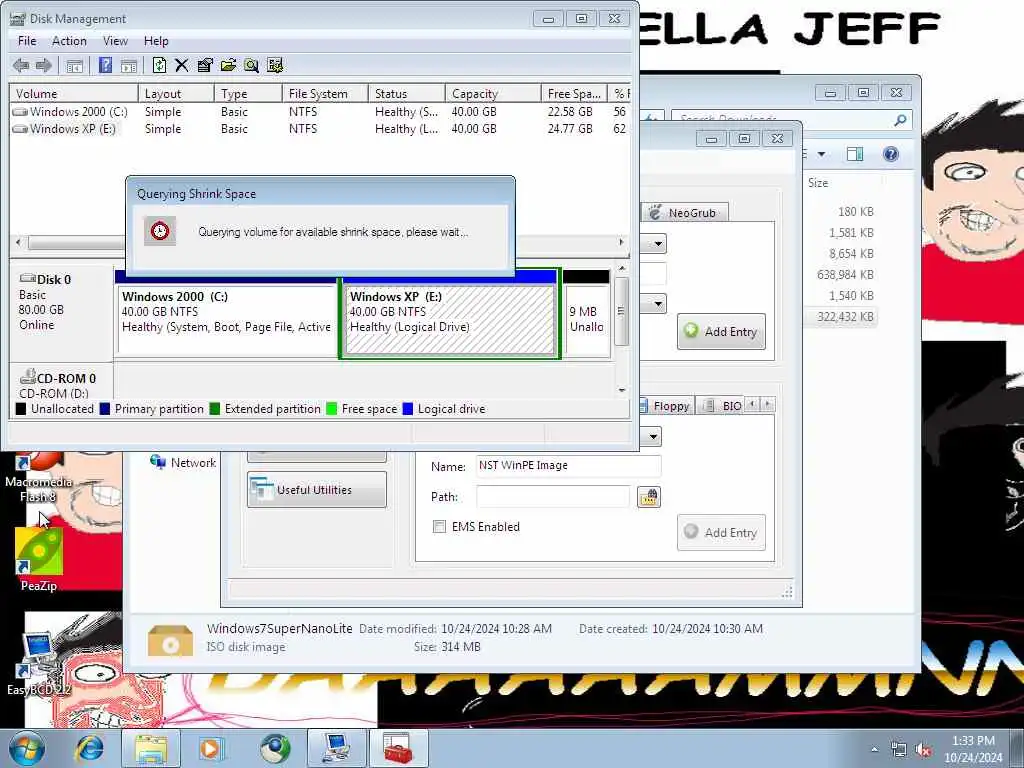Click the muted volume tray icon

pyautogui.click(x=923, y=750)
